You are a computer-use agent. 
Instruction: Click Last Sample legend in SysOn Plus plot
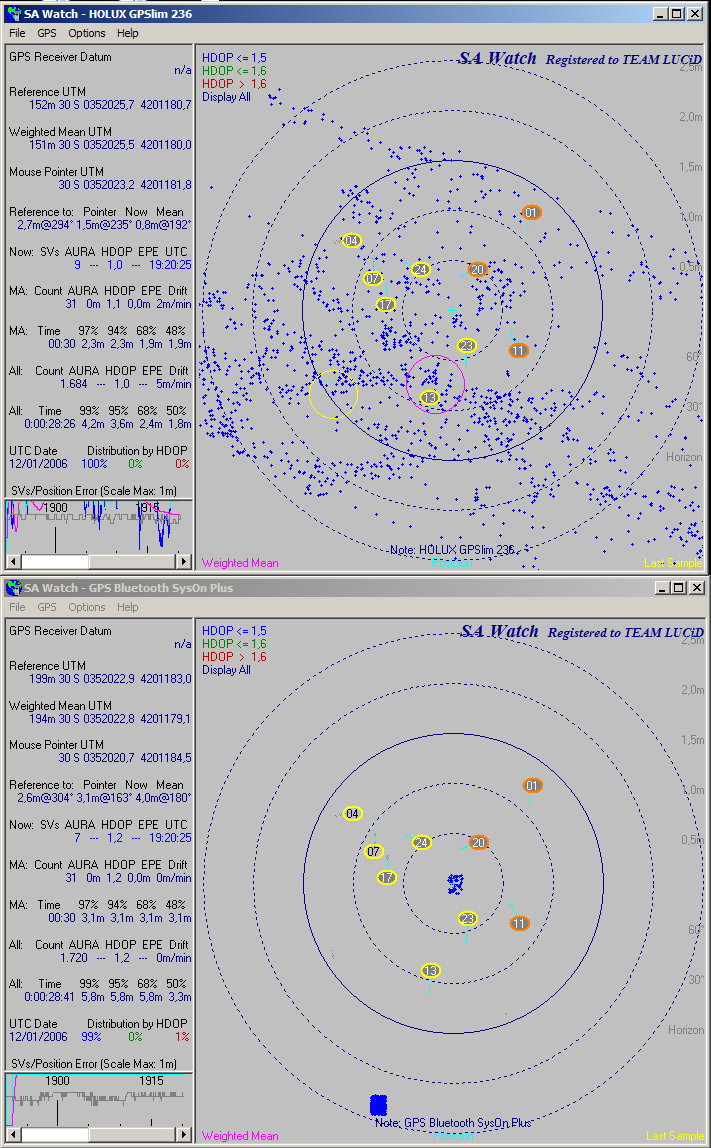click(674, 1136)
